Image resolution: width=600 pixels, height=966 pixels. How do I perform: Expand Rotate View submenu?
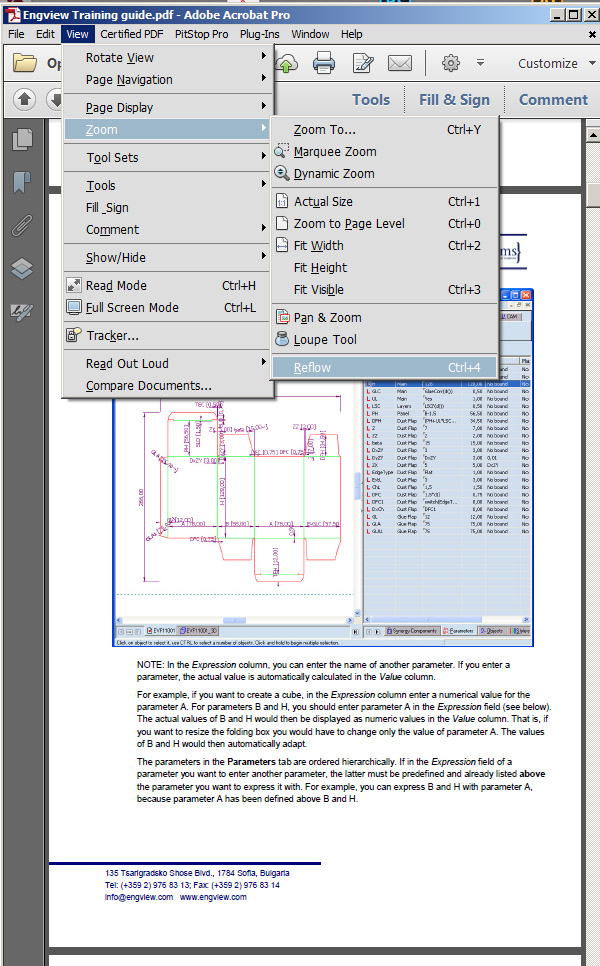click(166, 58)
